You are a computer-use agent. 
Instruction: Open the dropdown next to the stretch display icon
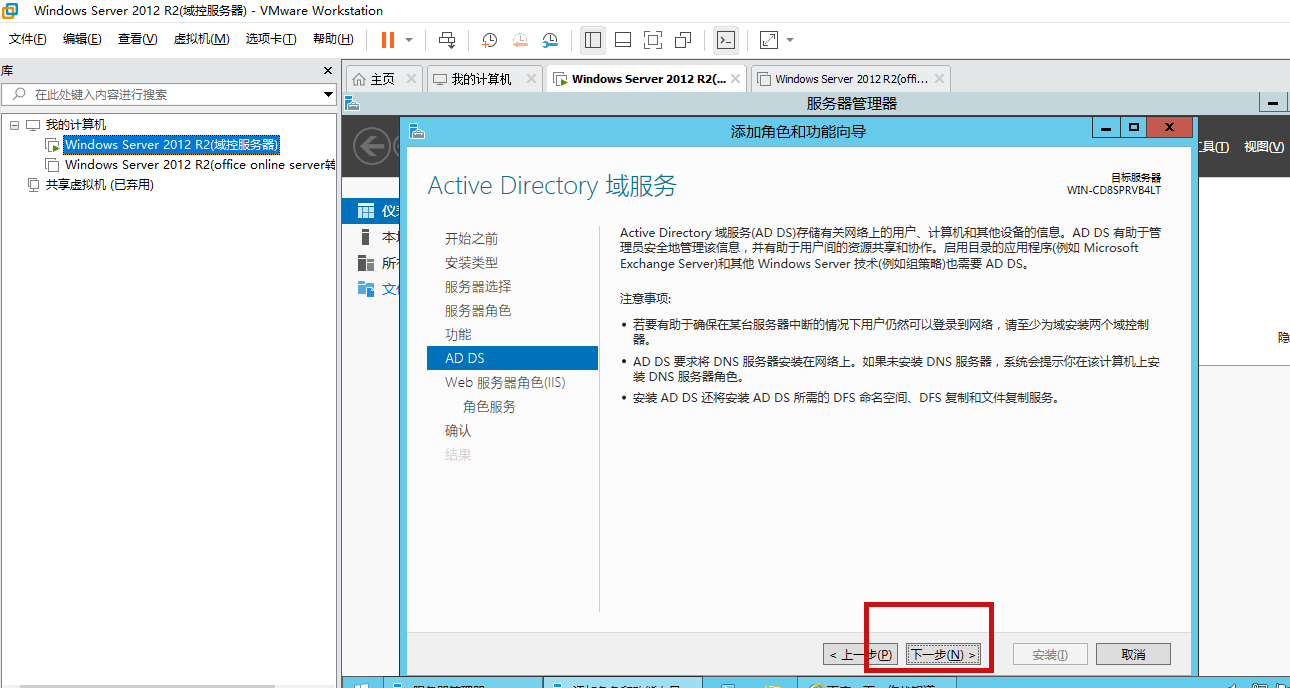coord(790,40)
